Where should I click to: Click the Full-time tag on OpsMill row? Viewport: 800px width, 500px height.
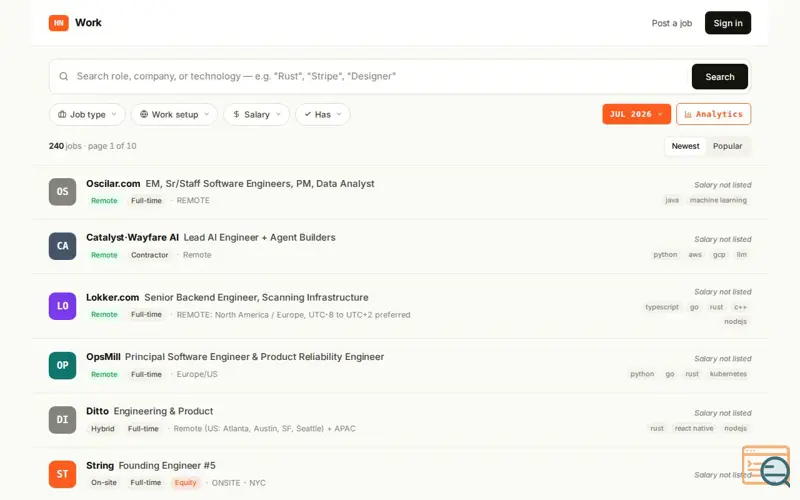click(146, 374)
